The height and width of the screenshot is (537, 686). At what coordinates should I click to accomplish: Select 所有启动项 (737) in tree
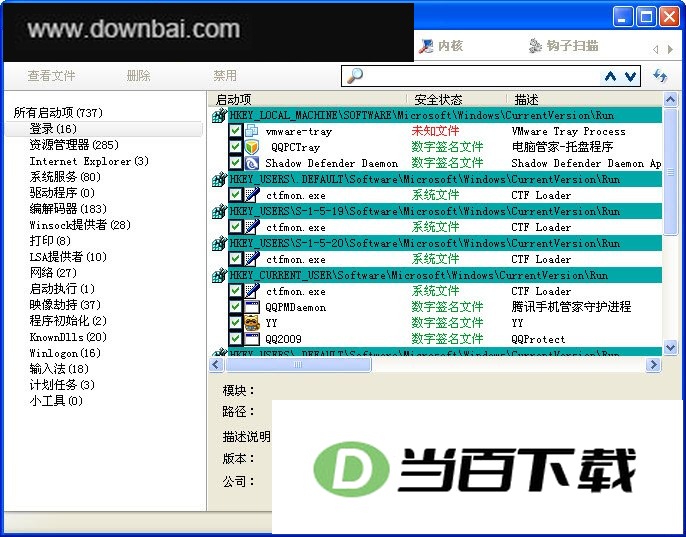[58, 113]
